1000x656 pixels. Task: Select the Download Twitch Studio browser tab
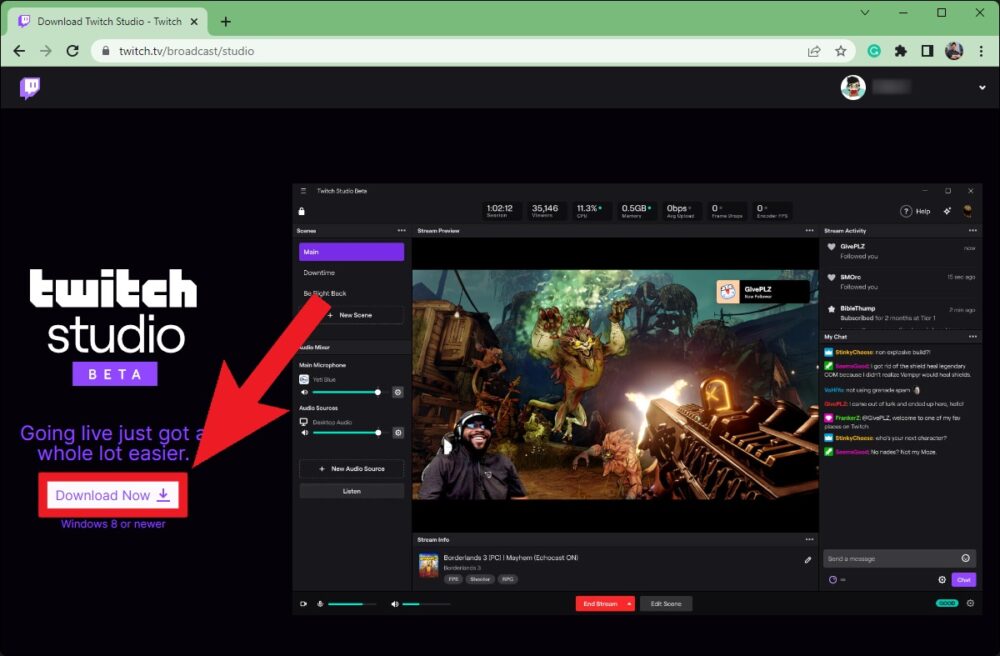(x=107, y=20)
